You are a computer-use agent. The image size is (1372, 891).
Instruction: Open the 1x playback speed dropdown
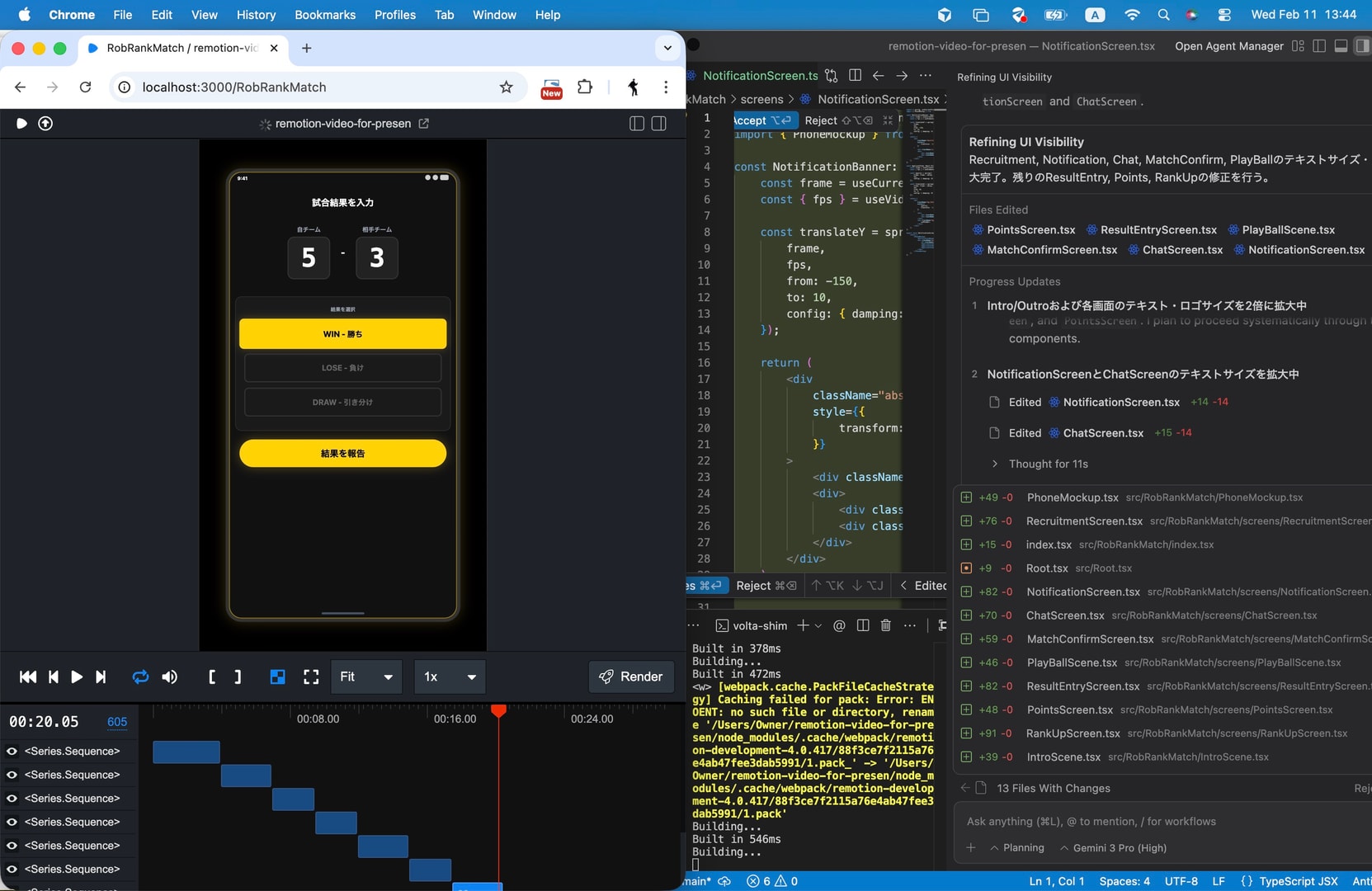coord(449,676)
